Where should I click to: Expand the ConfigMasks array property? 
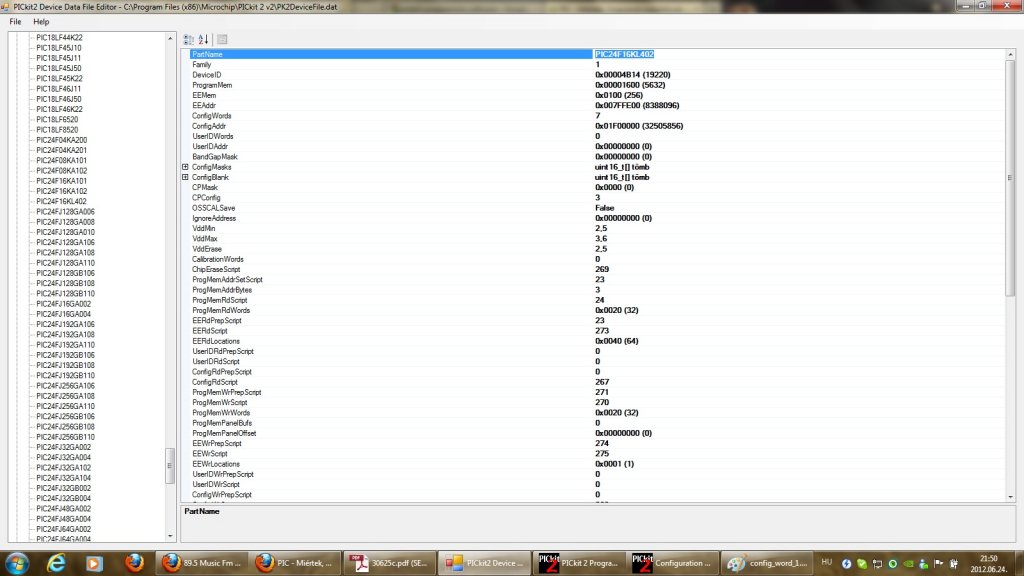[185, 167]
